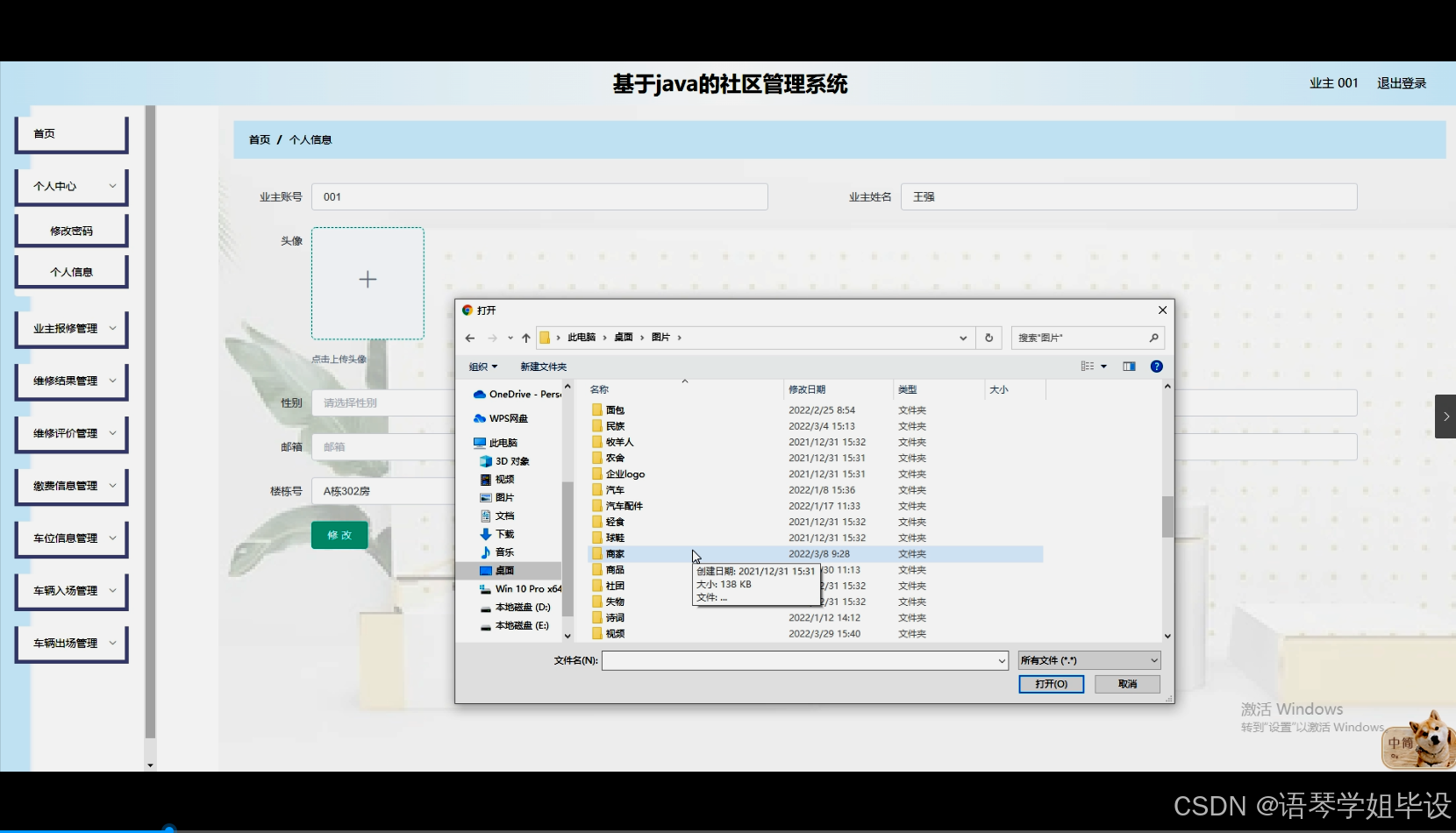
Task: Toggle the view layout options arrow
Action: click(x=1102, y=367)
